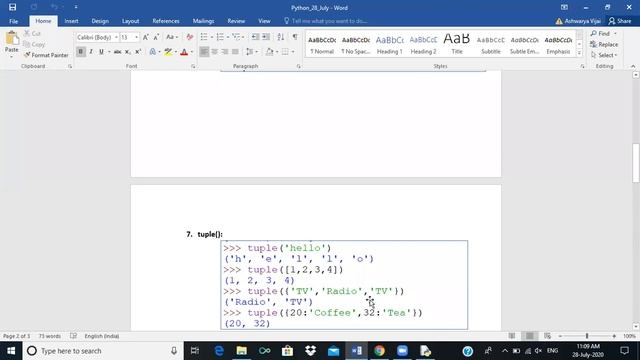Open the Select dropdown

(x=604, y=55)
